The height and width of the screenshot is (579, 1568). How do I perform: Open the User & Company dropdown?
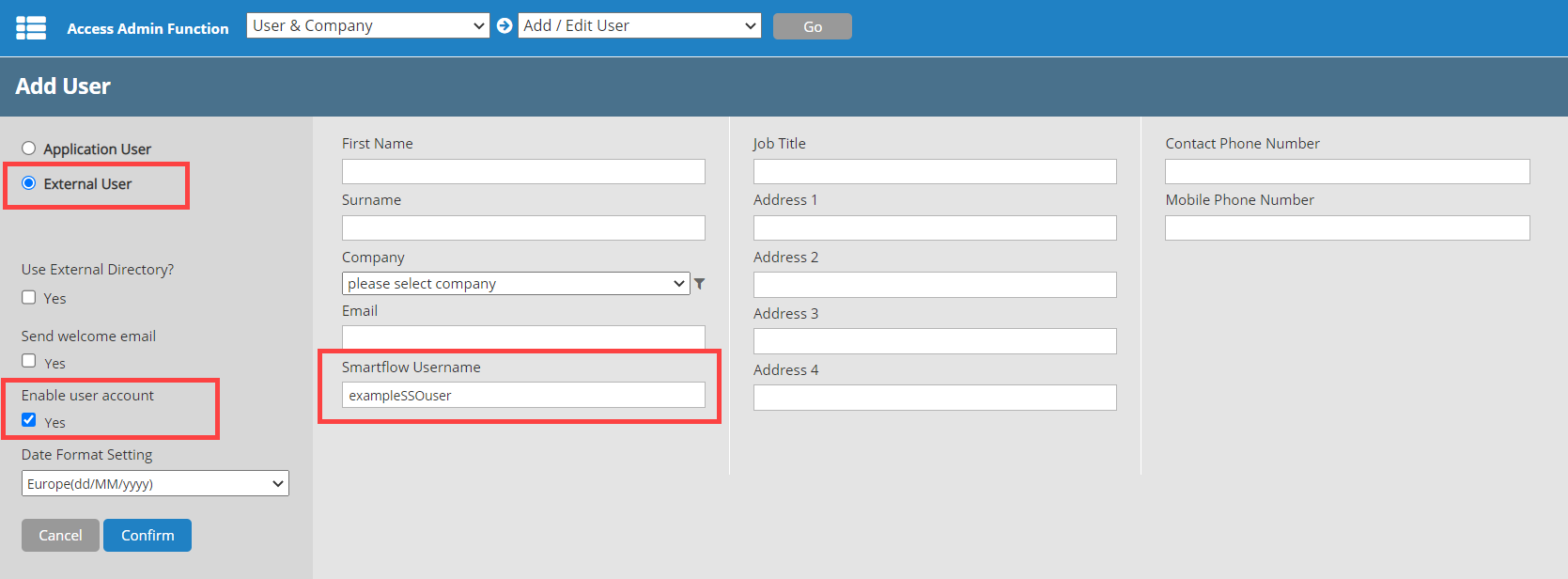click(367, 26)
